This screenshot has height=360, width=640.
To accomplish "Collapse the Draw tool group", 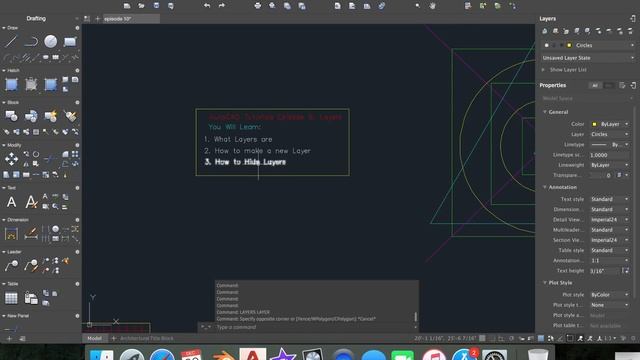I will coord(4,28).
